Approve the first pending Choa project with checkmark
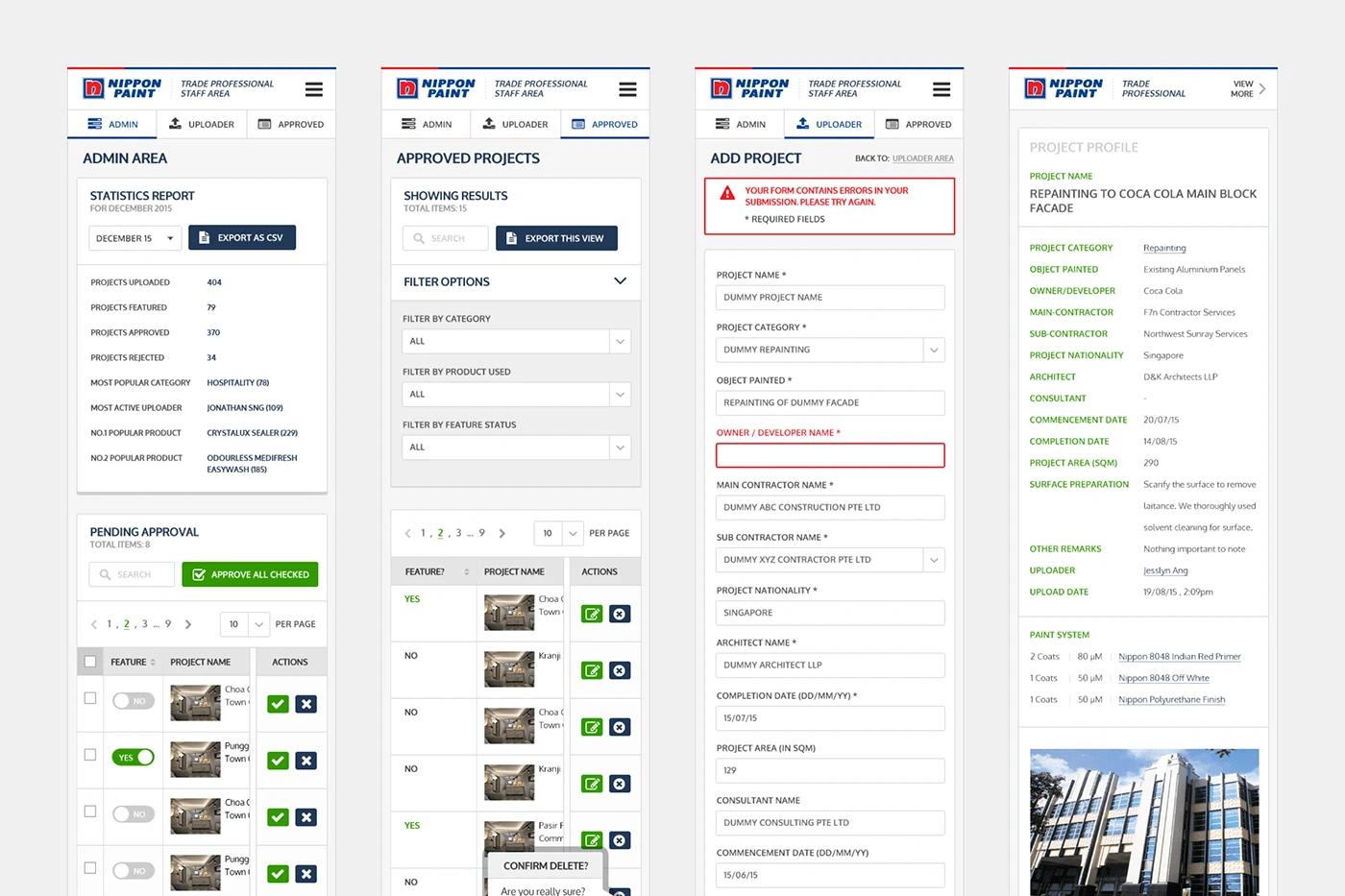 (278, 704)
